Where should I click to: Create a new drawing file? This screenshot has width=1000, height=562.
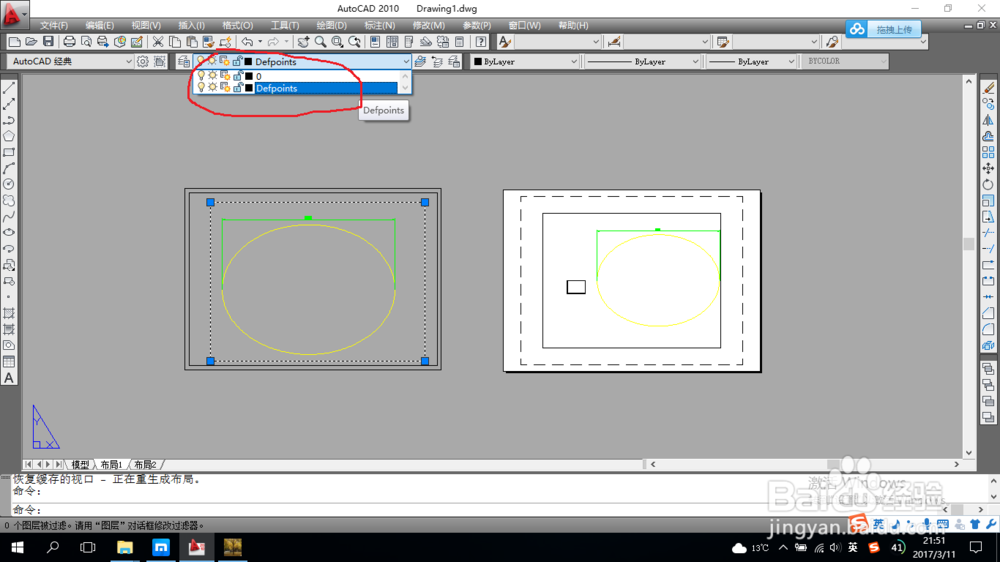(14, 42)
